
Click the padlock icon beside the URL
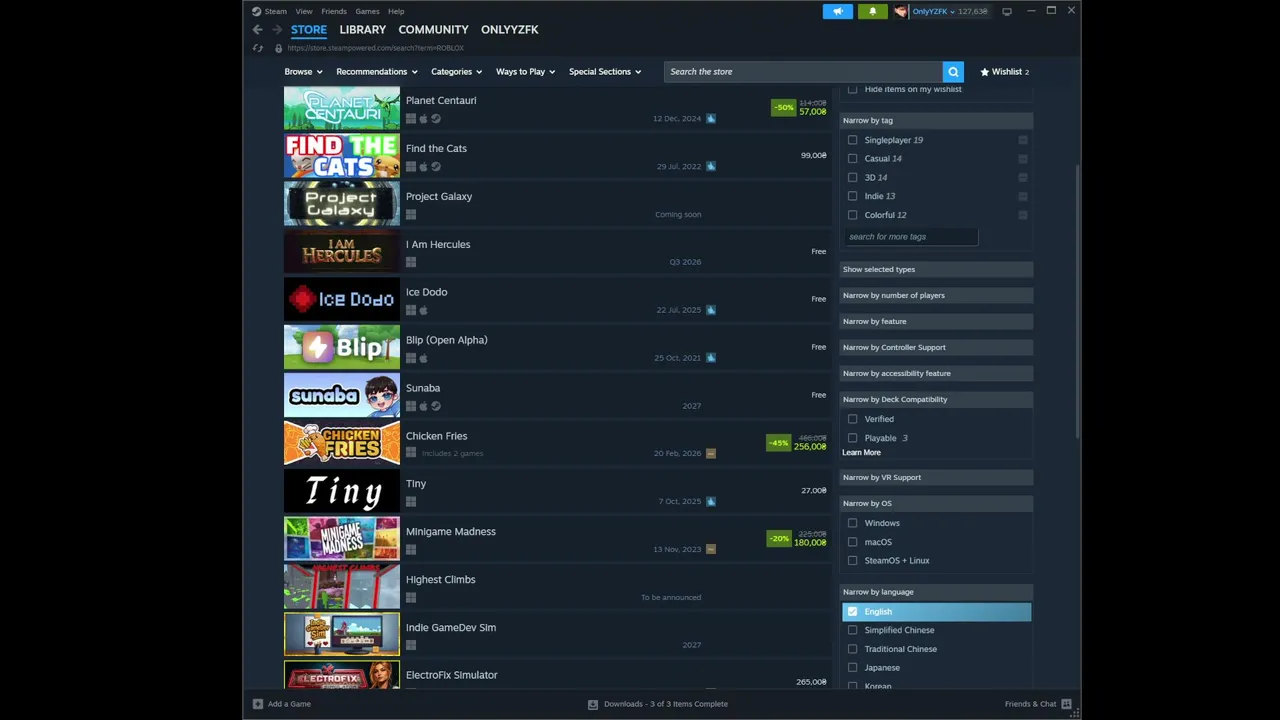pos(278,48)
